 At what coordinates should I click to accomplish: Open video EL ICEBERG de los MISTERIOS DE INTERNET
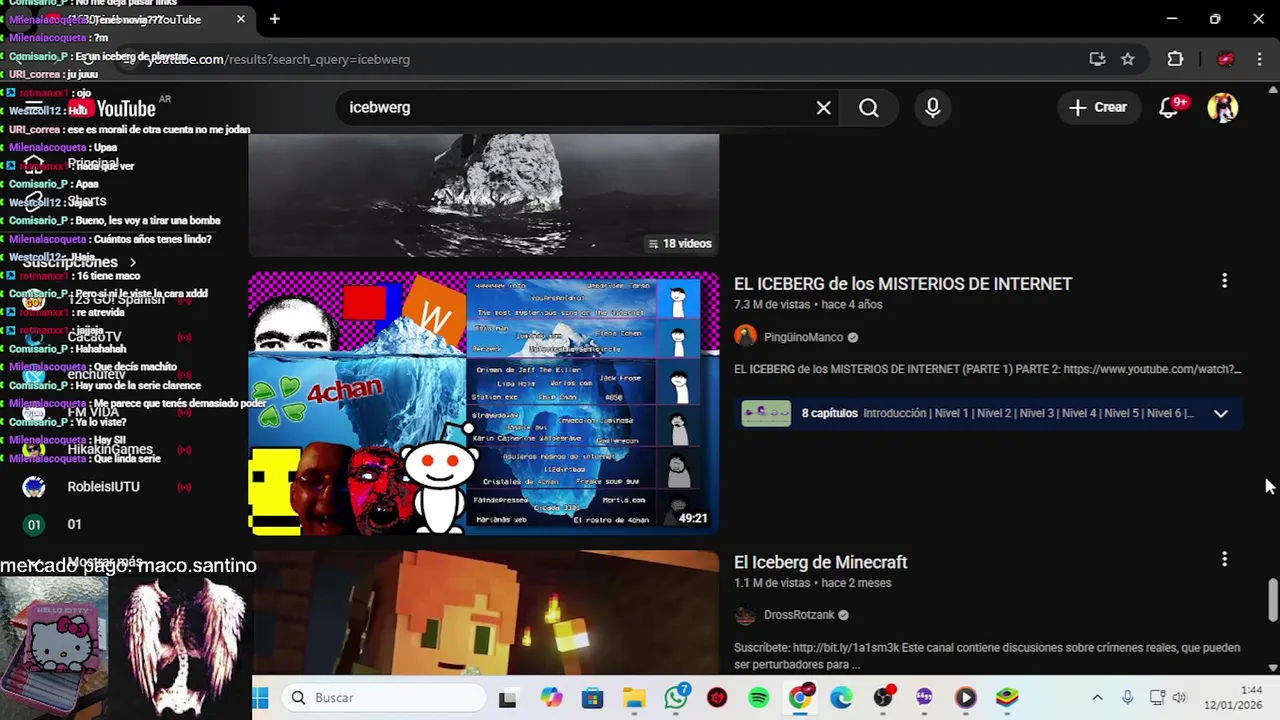tap(902, 284)
